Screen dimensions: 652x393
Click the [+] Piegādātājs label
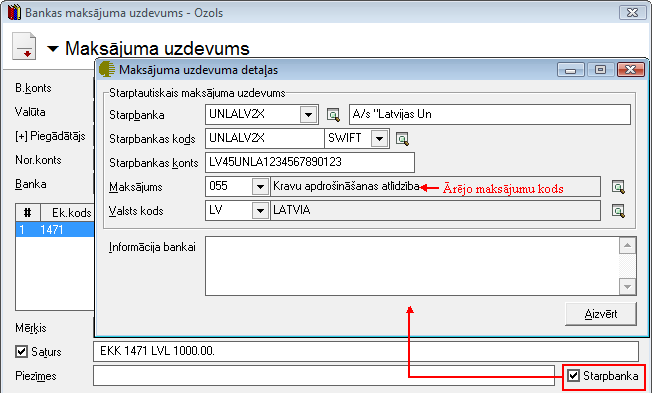pos(50,136)
